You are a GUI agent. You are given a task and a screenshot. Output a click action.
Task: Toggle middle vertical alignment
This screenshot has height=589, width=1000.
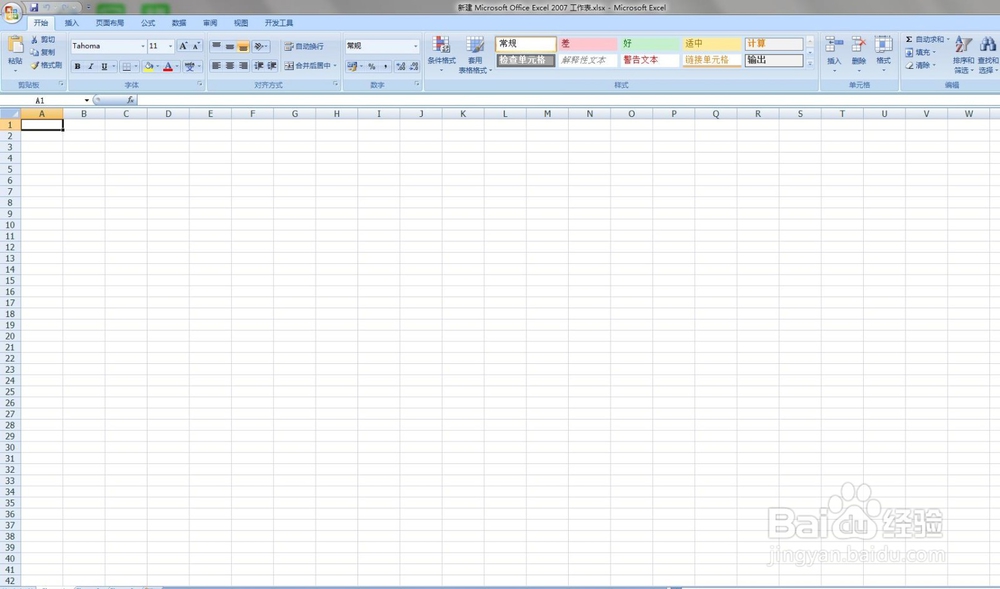click(230, 46)
